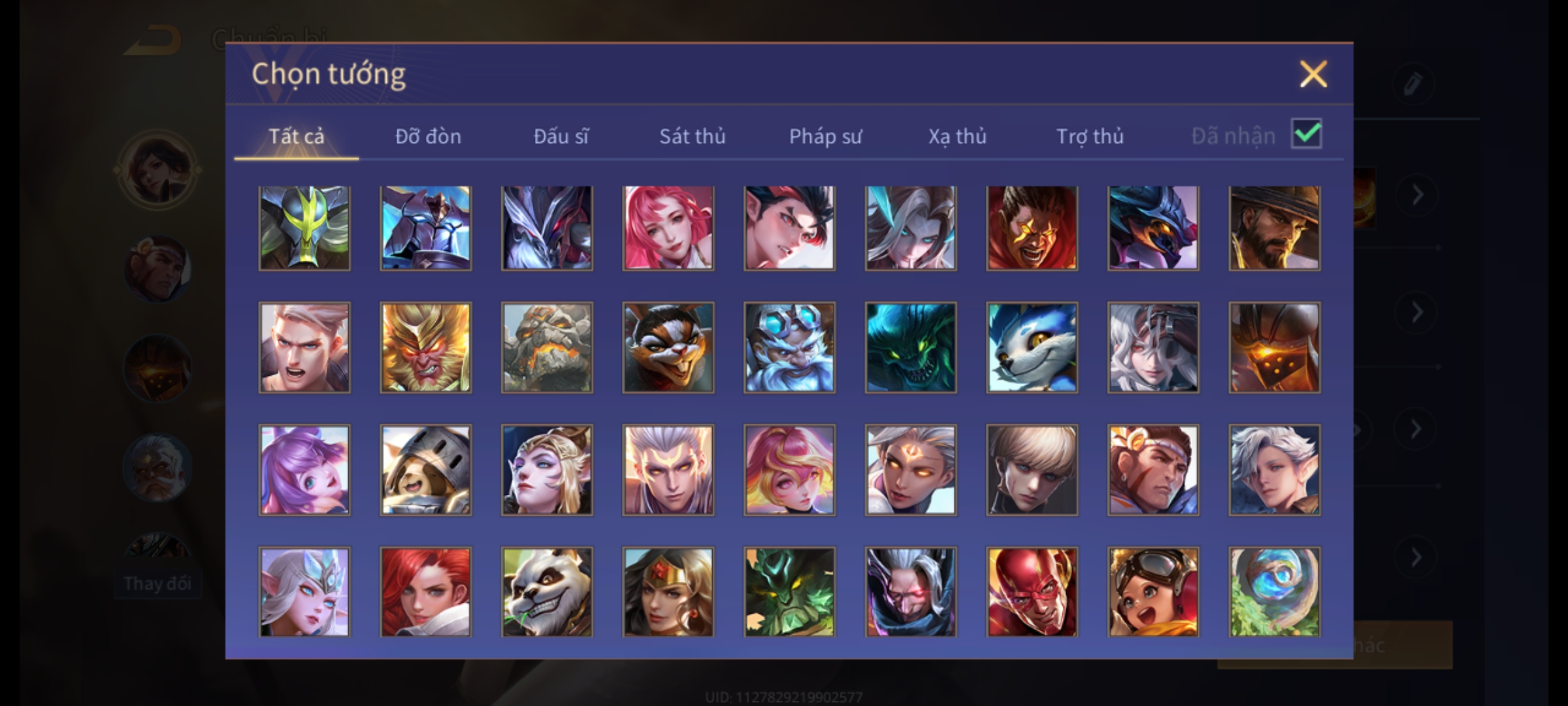Image resolution: width=1568 pixels, height=706 pixels.
Task: Select the pink-haired girl hero portrait
Action: point(668,228)
